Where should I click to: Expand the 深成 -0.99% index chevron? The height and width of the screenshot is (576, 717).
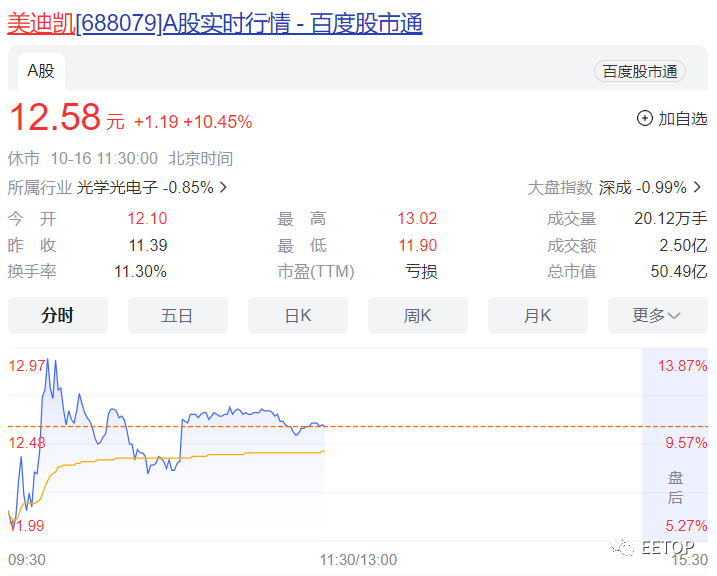coord(697,187)
